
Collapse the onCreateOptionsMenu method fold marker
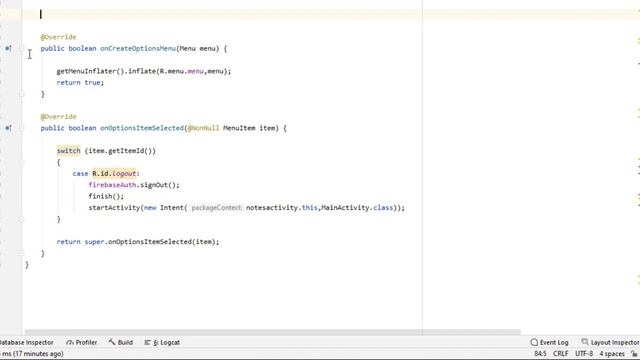pyautogui.click(x=22, y=49)
